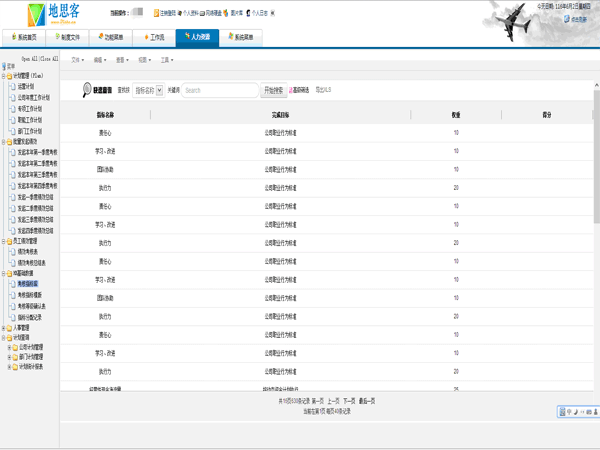Go to 最后一页 last page

367,401
